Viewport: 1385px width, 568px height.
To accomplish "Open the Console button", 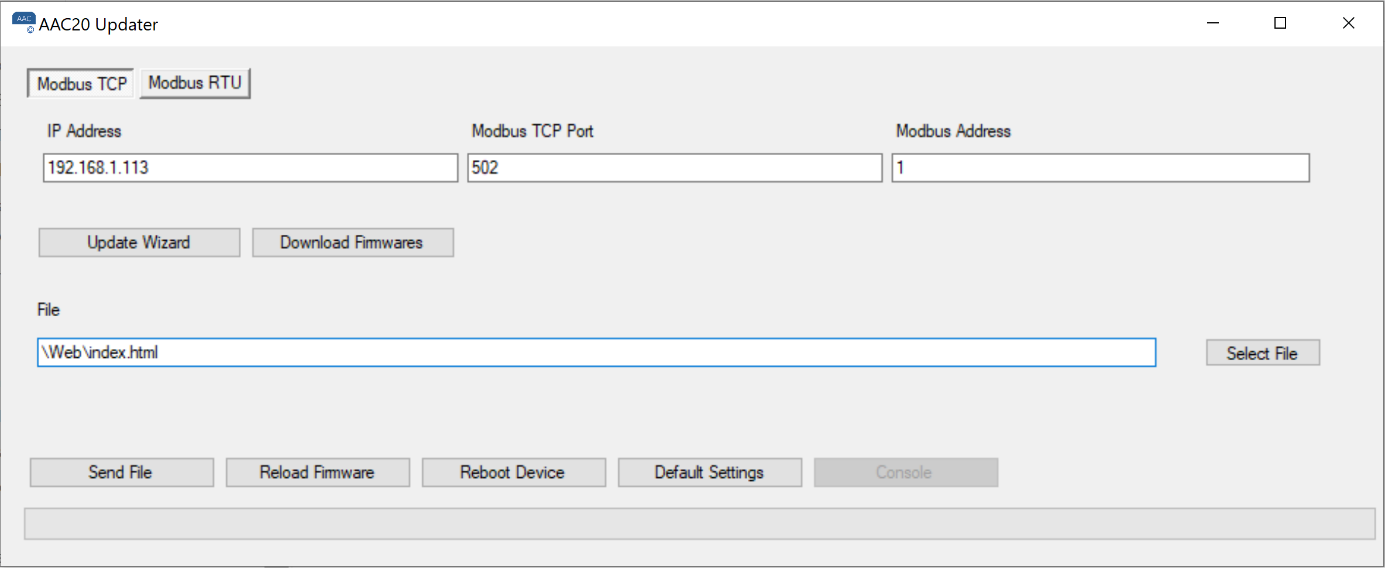I will pos(905,473).
